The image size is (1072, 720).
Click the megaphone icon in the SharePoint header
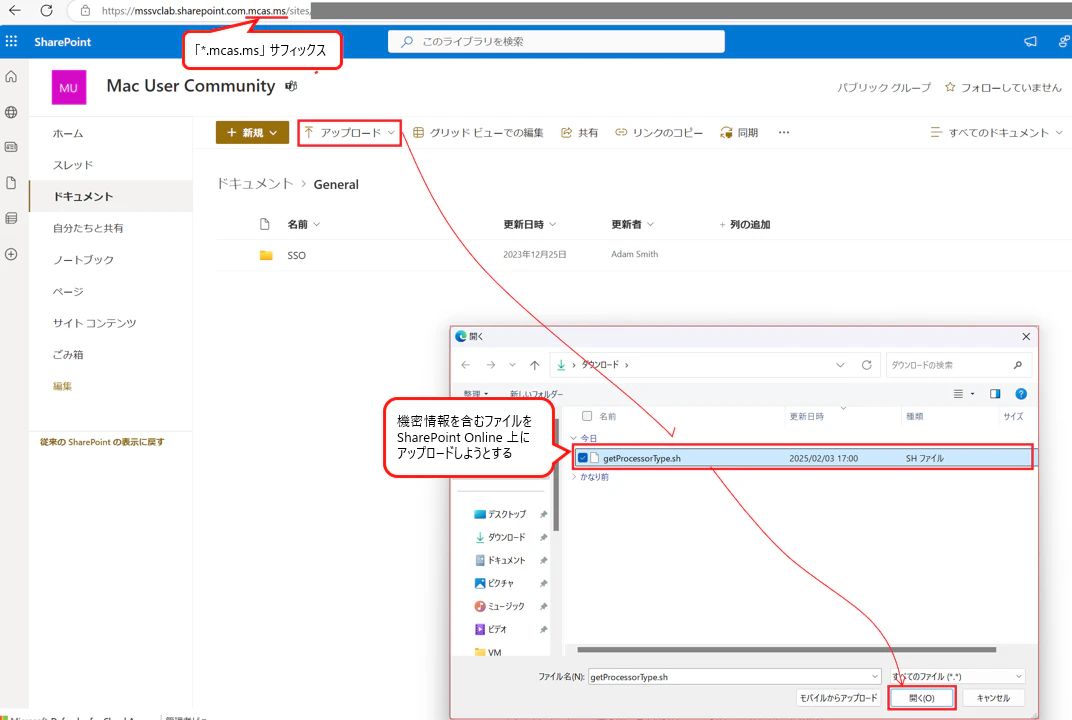1030,42
